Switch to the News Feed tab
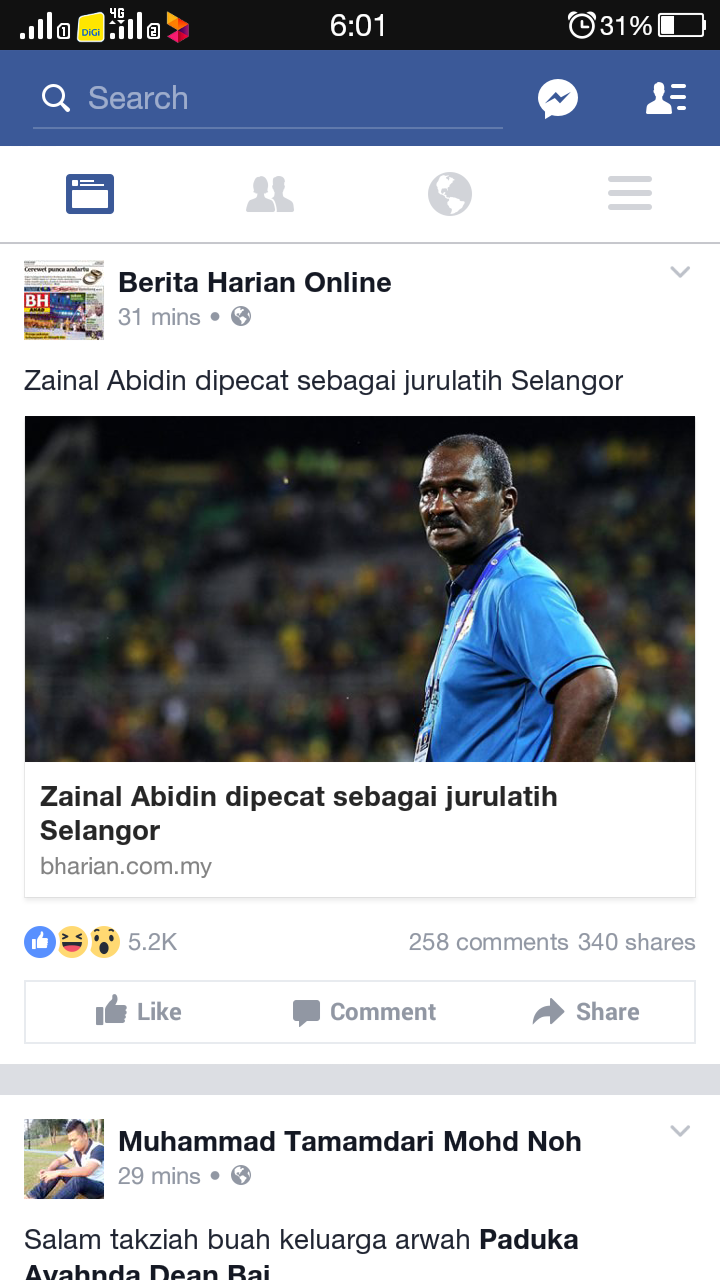The height and width of the screenshot is (1280, 720). 90,194
